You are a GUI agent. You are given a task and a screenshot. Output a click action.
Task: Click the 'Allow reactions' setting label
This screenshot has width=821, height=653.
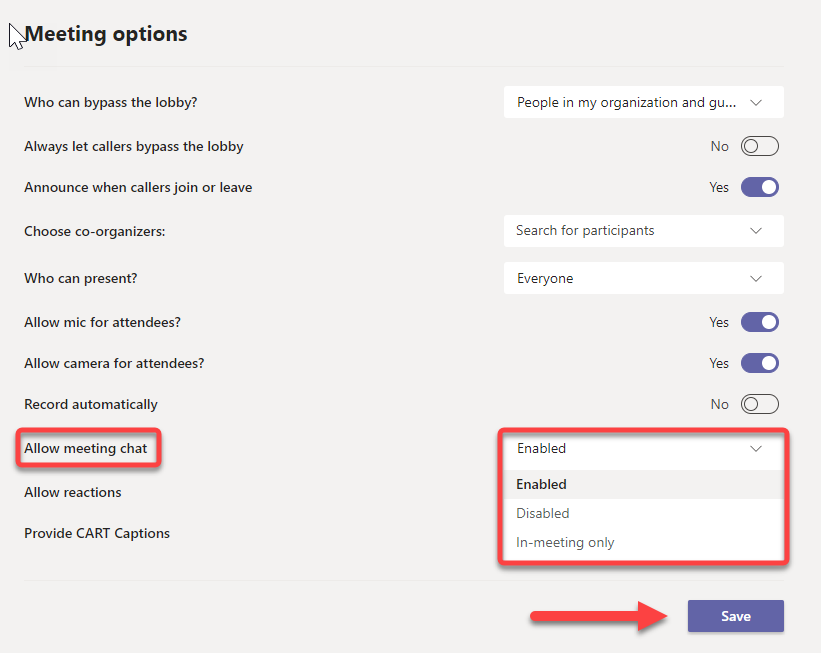[x=73, y=492]
